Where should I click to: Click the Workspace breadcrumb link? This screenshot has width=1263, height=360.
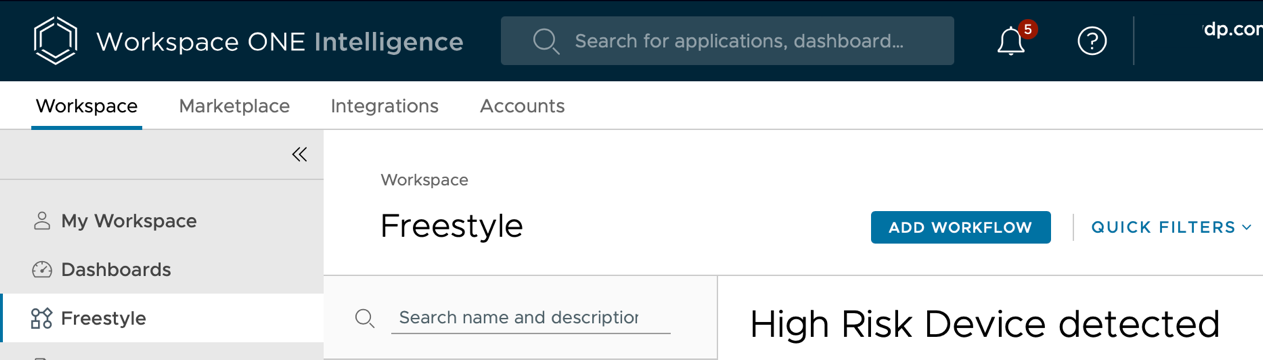point(424,180)
